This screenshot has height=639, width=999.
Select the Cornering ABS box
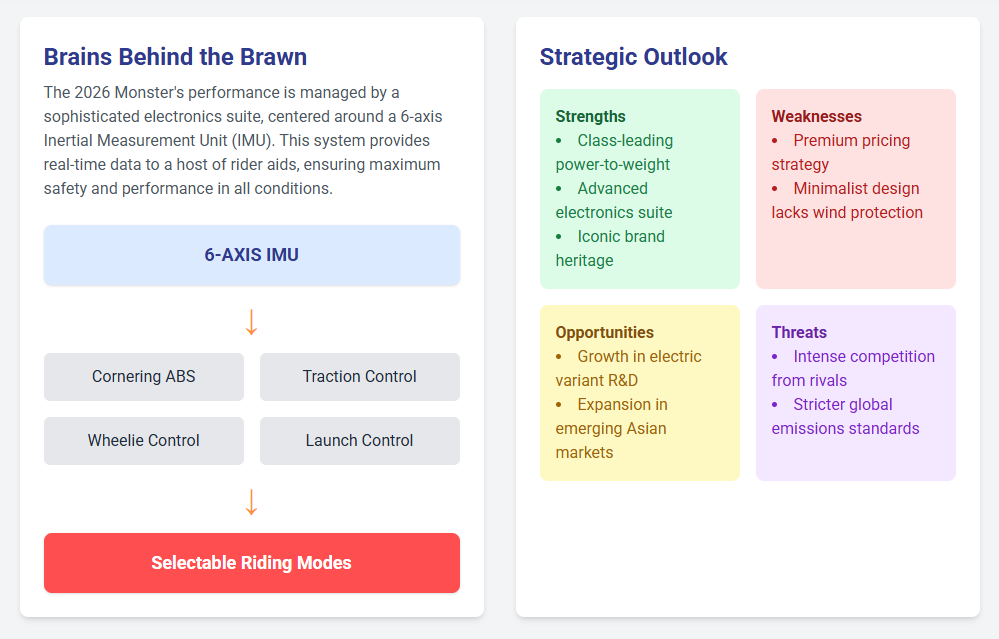click(x=144, y=377)
